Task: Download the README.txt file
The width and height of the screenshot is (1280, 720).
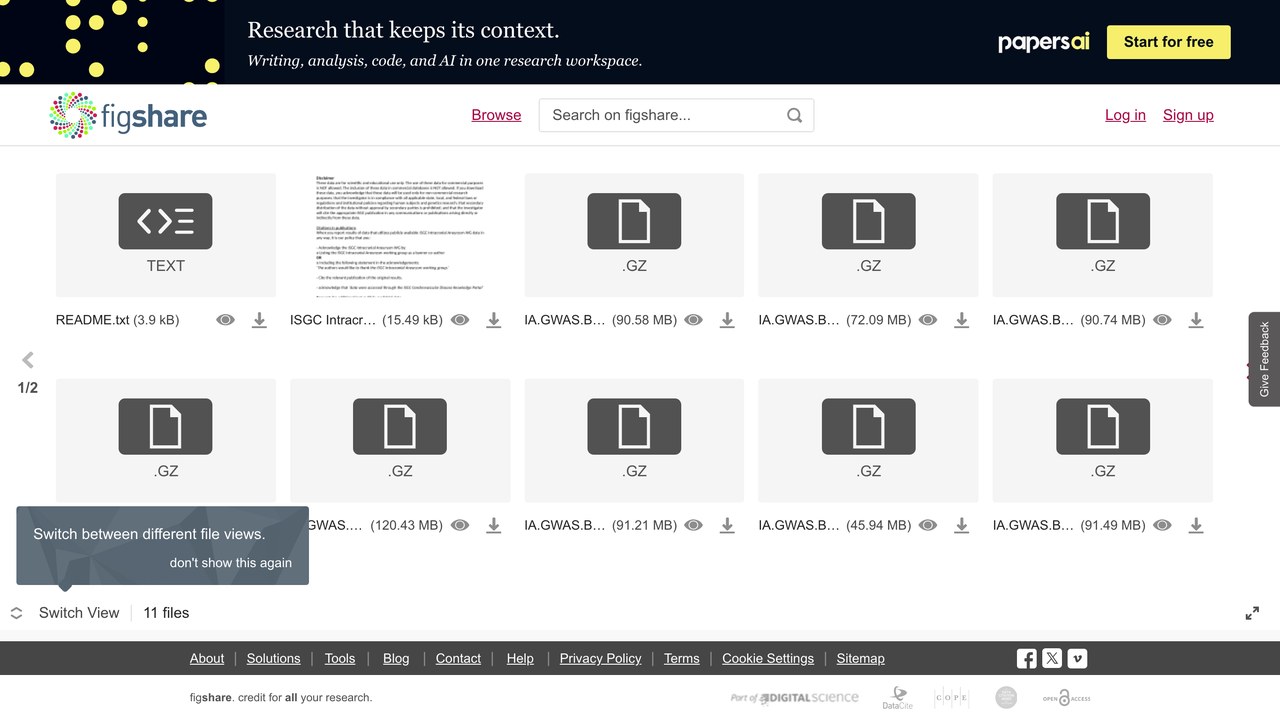Action: click(x=259, y=320)
